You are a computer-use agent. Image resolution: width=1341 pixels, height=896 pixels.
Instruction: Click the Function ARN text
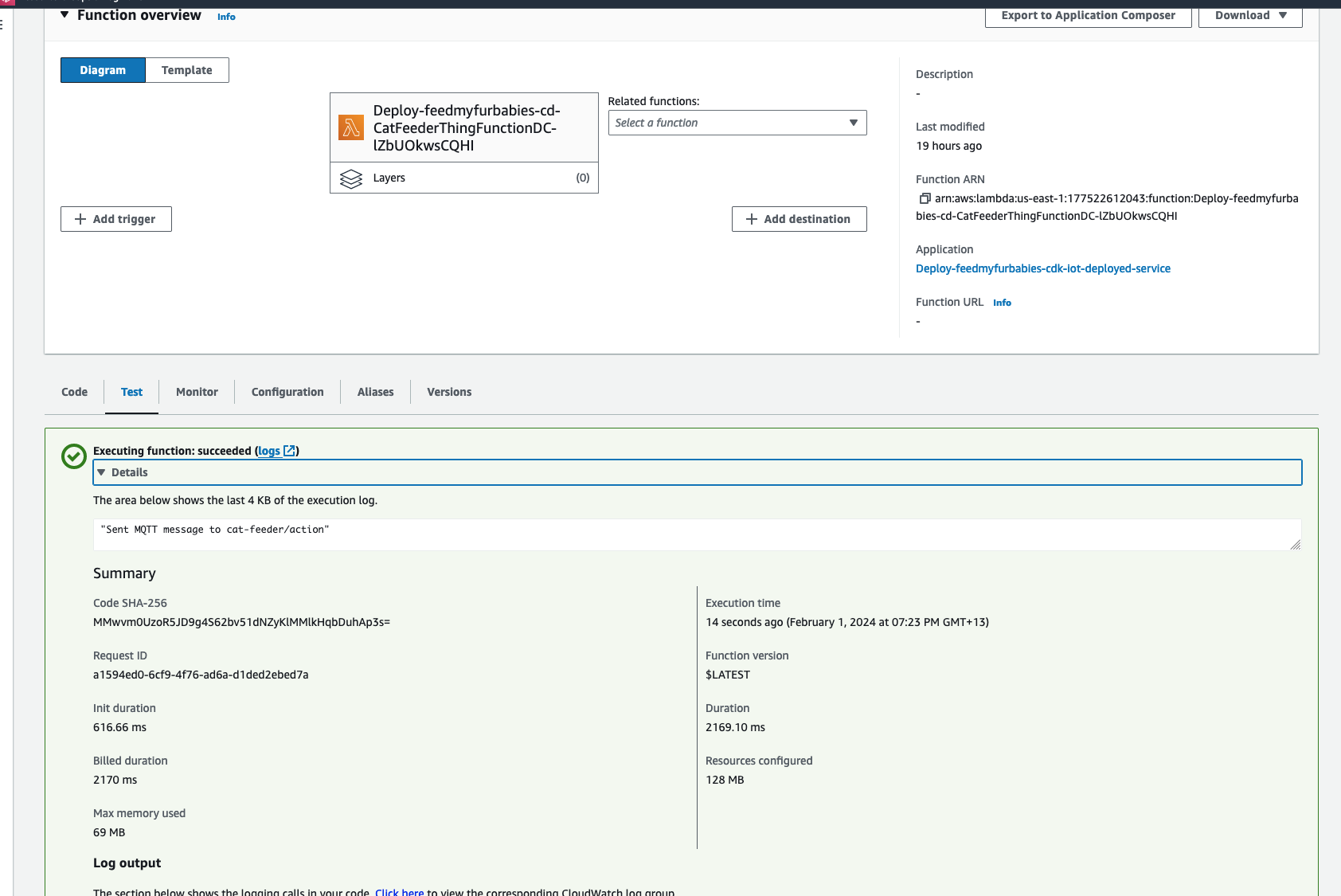[x=1107, y=207]
